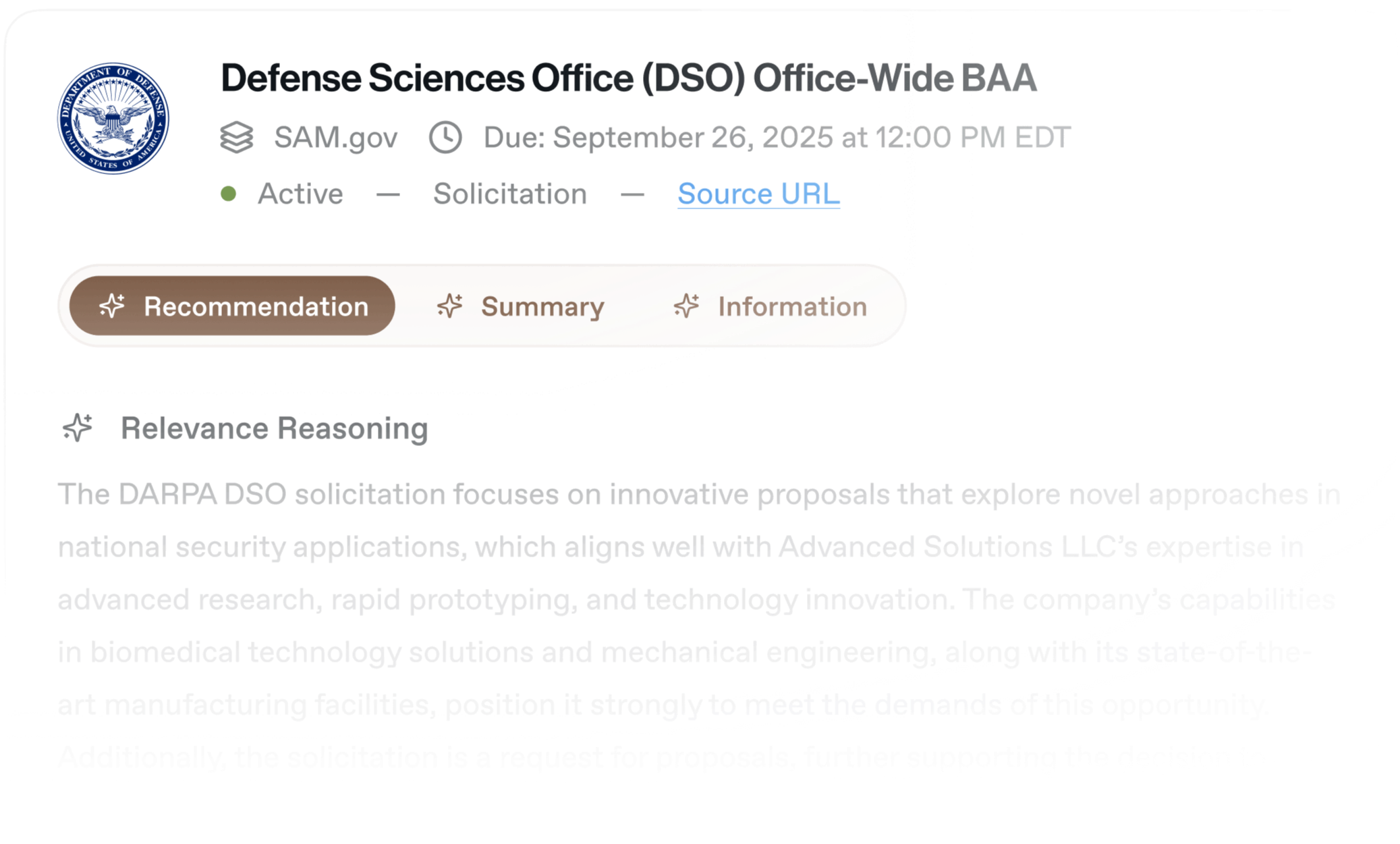Click the sparkle icon in Recommendation tab
Image resolution: width=1400 pixels, height=844 pixels.
[x=112, y=306]
